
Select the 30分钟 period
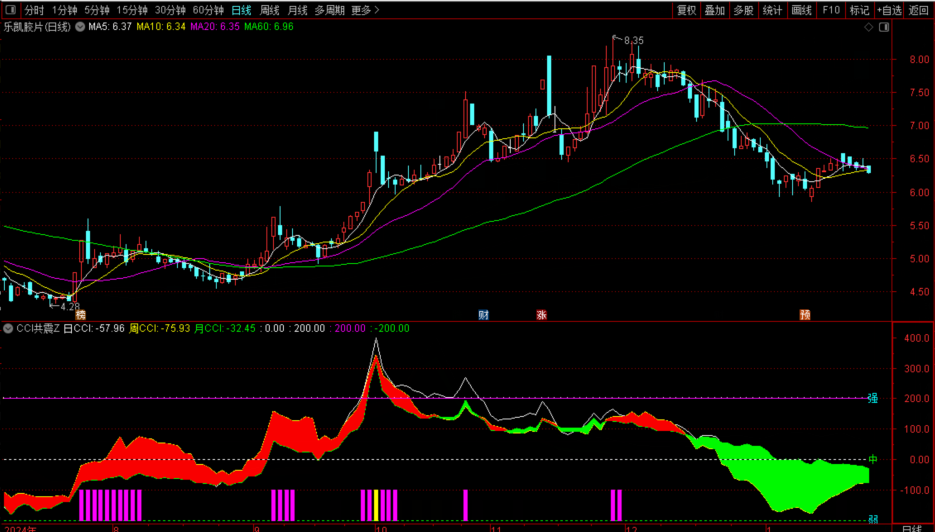pos(170,10)
